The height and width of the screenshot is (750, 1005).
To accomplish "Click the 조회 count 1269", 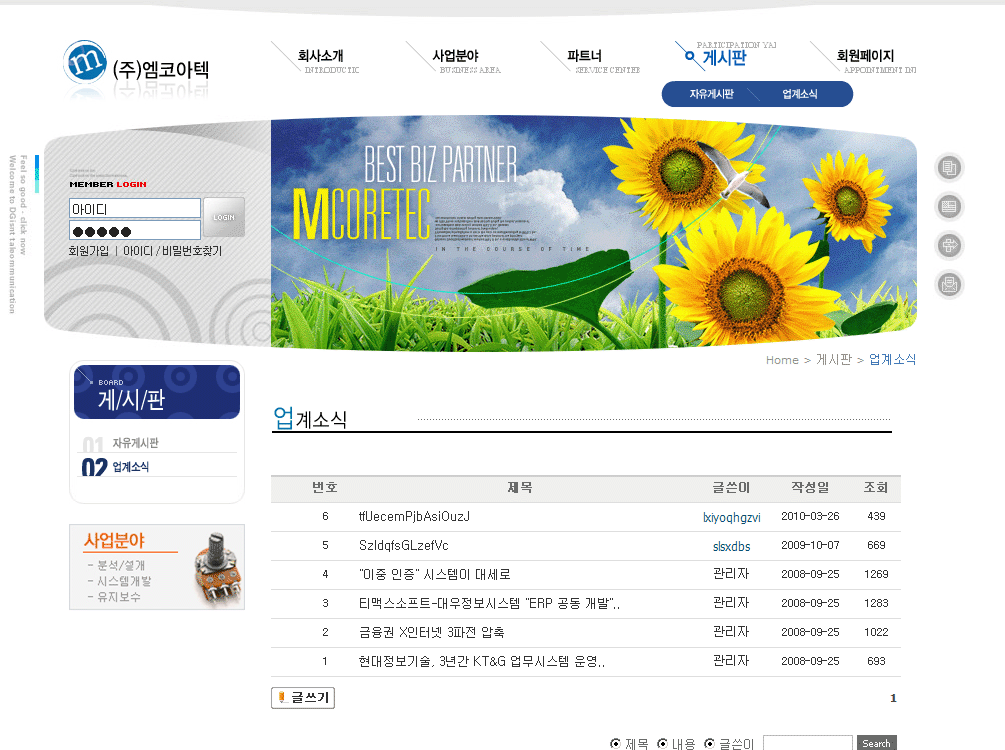I will click(876, 574).
